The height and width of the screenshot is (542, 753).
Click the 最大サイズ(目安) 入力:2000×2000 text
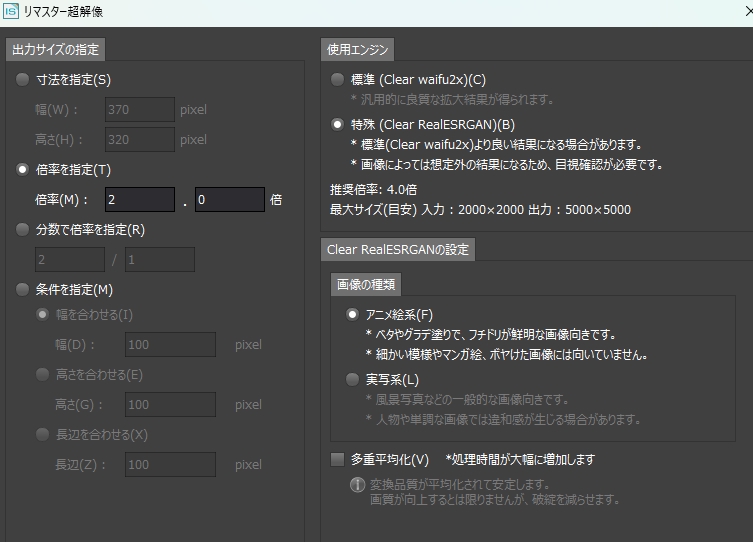pos(480,210)
